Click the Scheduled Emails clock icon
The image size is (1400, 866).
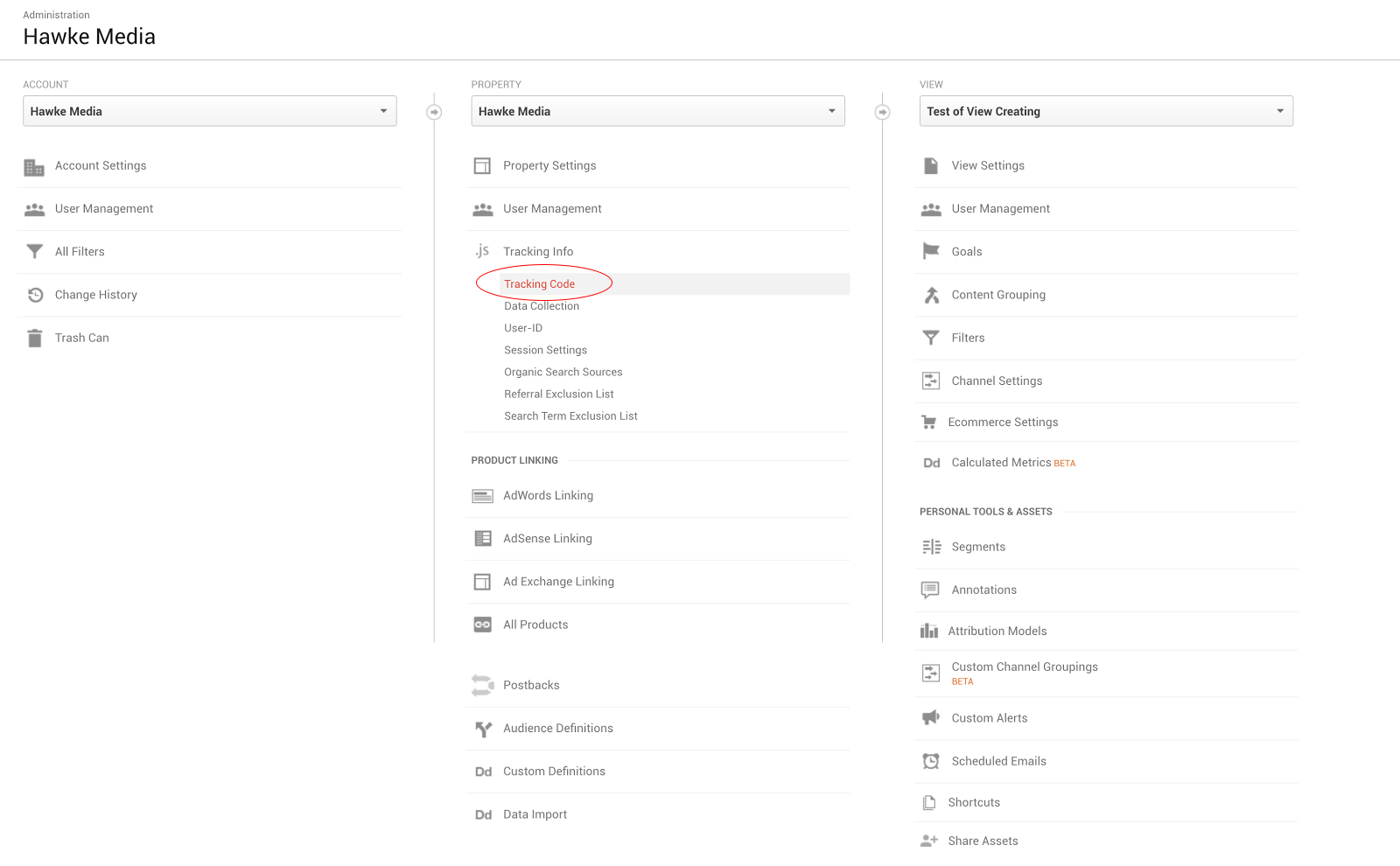[x=931, y=761]
